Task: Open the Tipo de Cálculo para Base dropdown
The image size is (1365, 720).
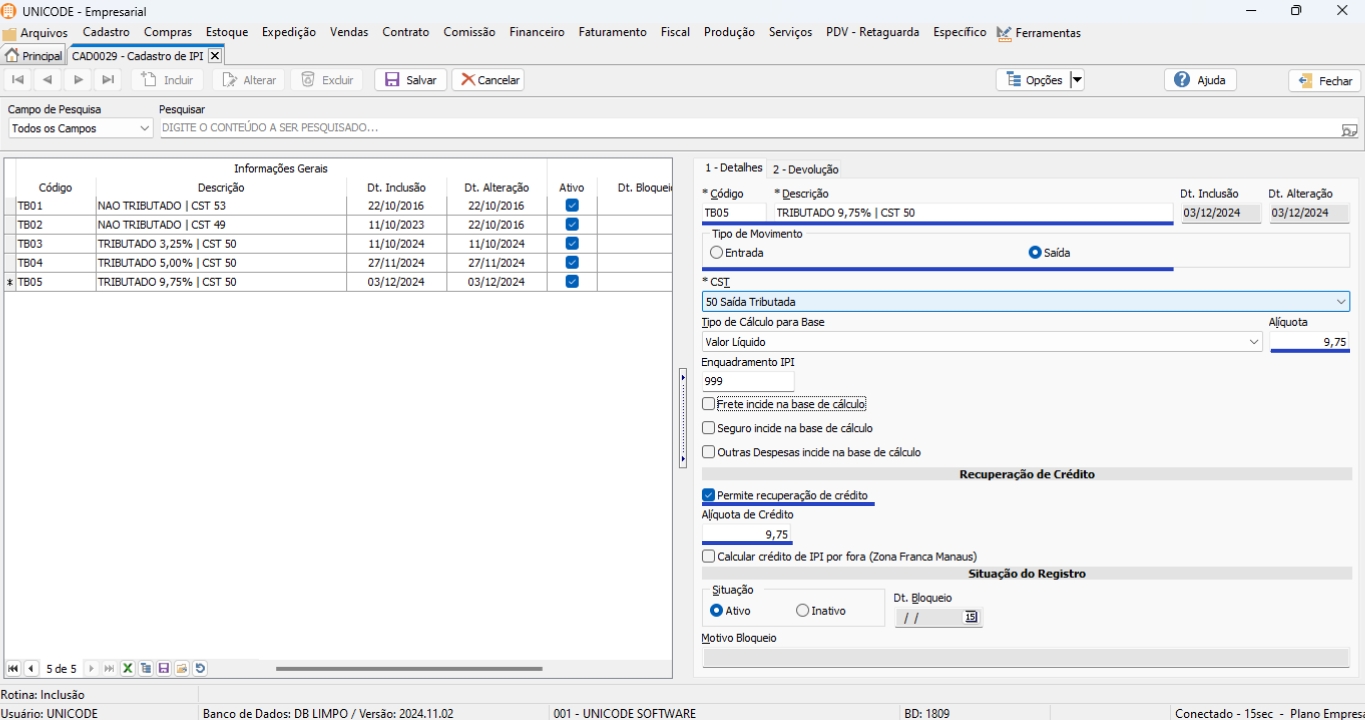Action: (1254, 342)
